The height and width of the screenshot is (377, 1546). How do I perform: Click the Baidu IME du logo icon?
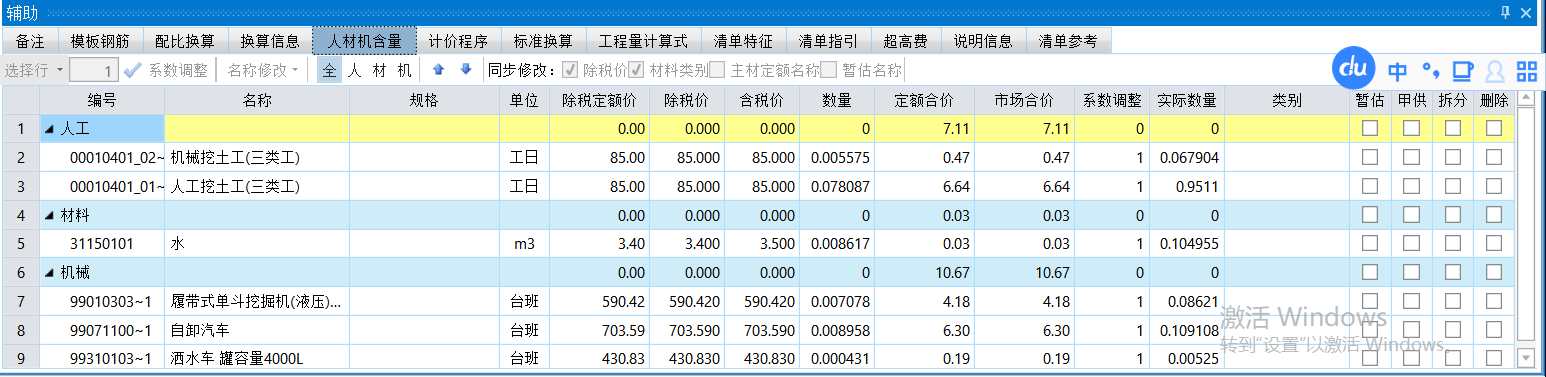(1354, 70)
